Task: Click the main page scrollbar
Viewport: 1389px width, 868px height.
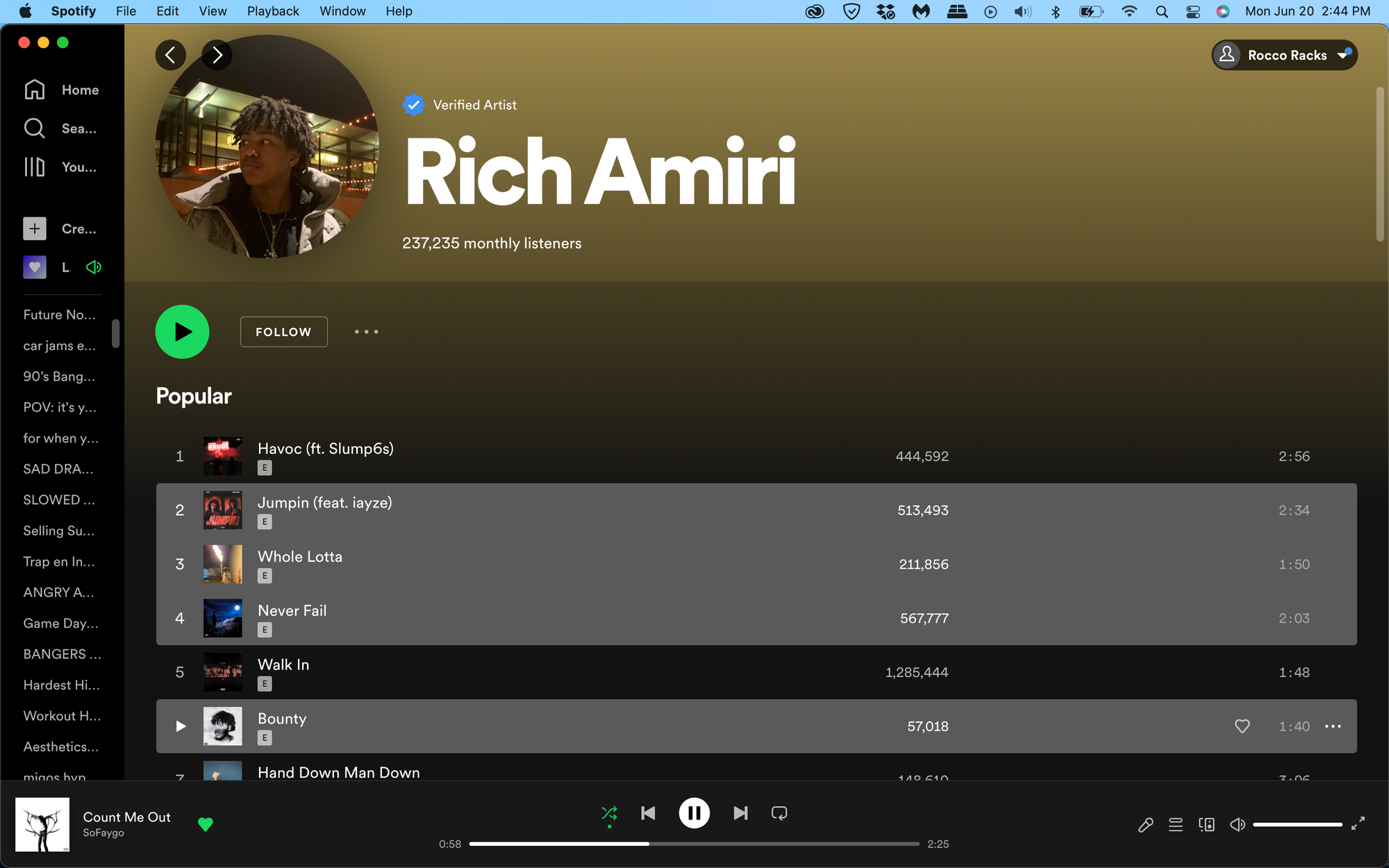Action: [x=1380, y=164]
